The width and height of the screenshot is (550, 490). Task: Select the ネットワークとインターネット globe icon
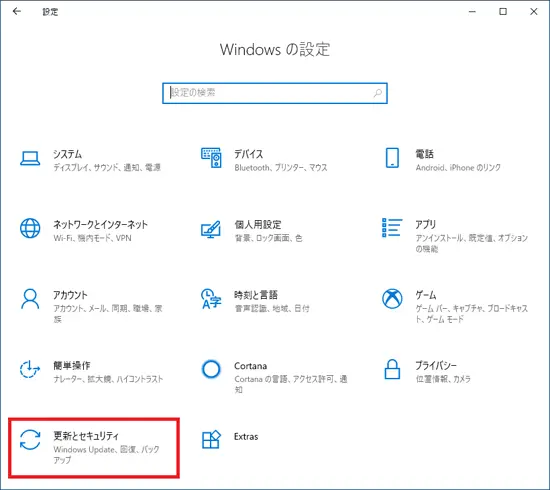point(30,228)
